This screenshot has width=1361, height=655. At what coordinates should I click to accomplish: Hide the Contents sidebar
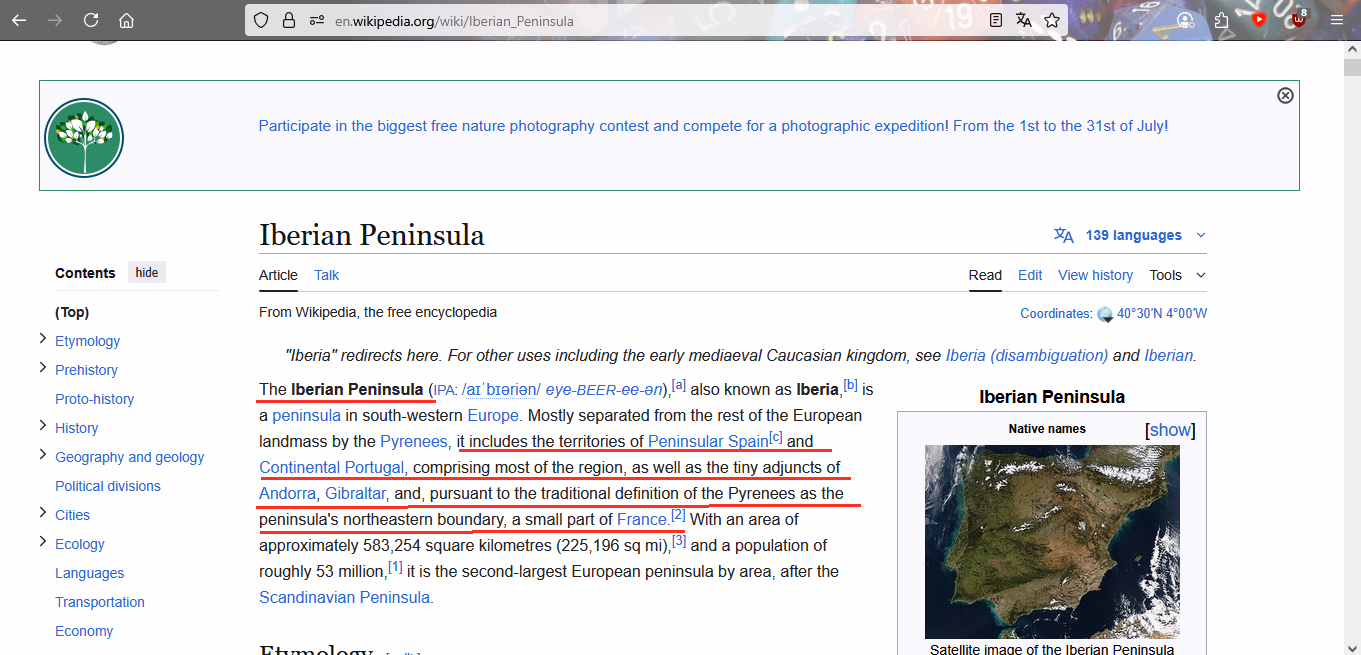147,273
